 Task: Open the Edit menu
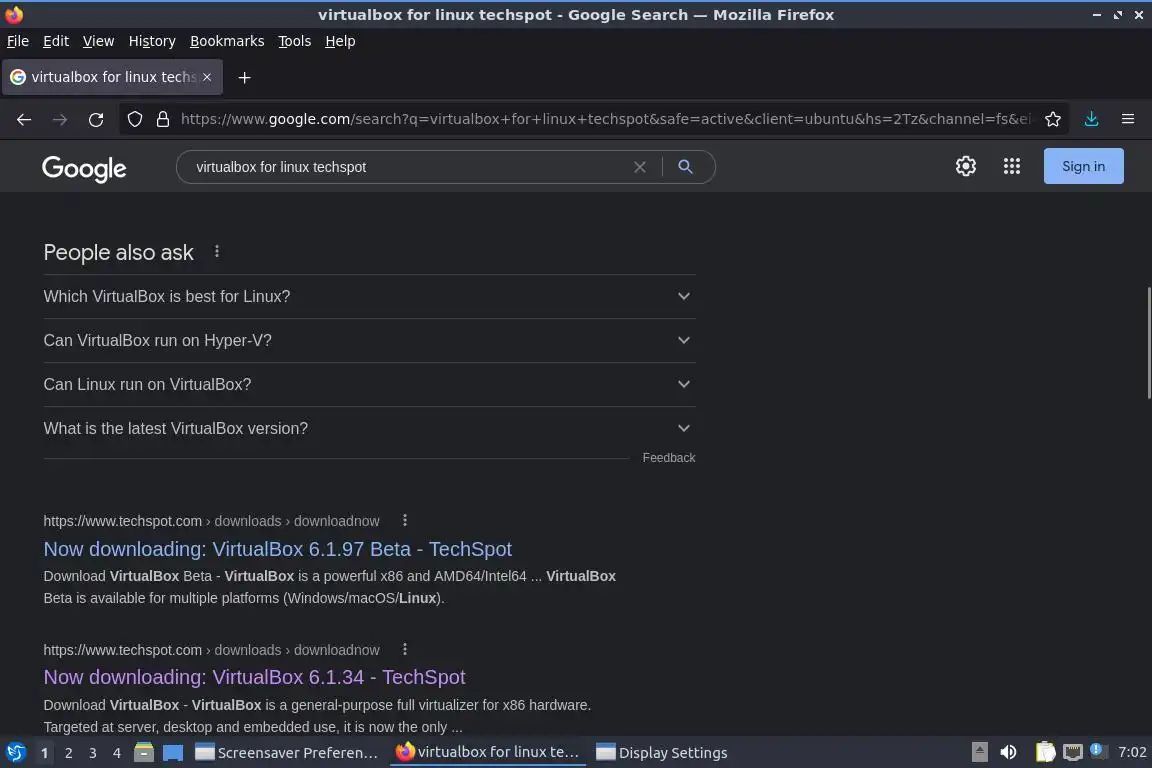click(56, 41)
